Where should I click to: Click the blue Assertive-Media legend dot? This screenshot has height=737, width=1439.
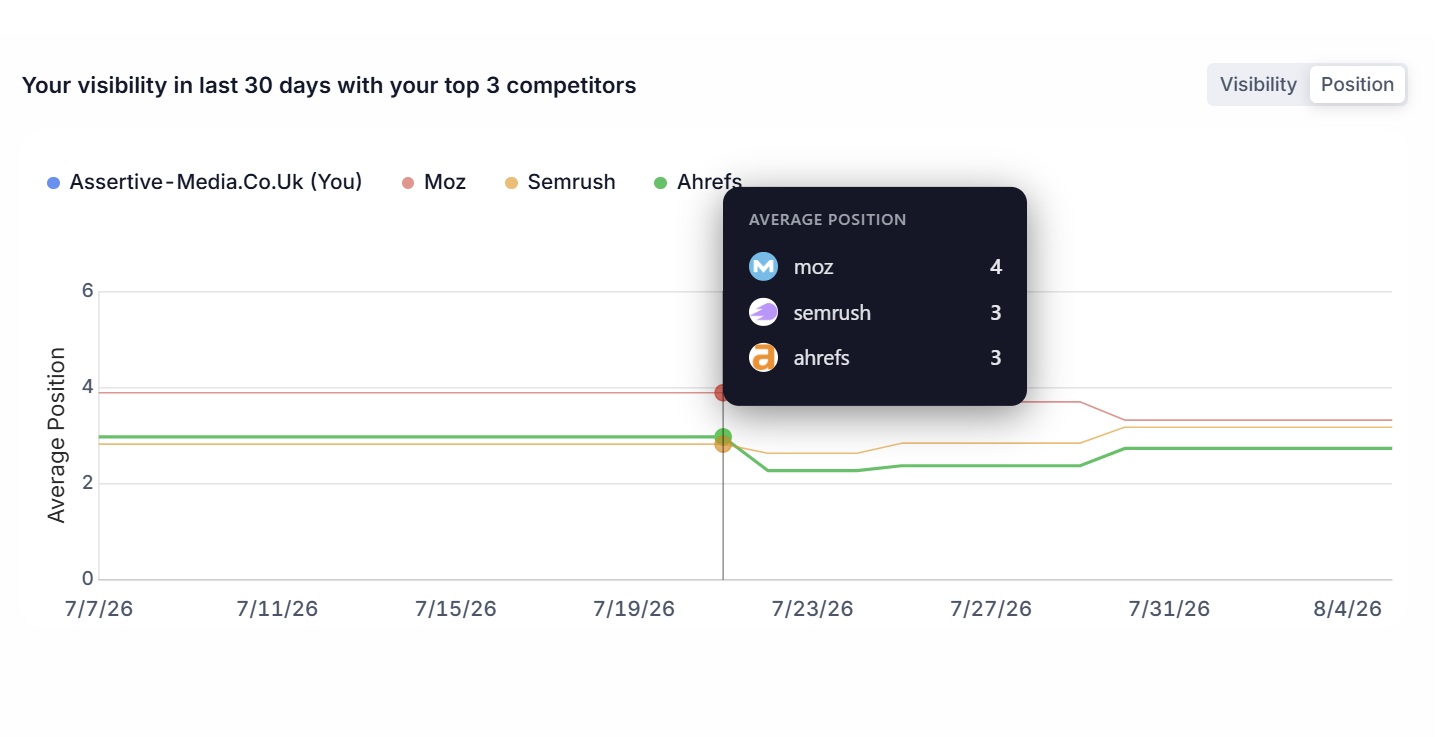coord(54,183)
